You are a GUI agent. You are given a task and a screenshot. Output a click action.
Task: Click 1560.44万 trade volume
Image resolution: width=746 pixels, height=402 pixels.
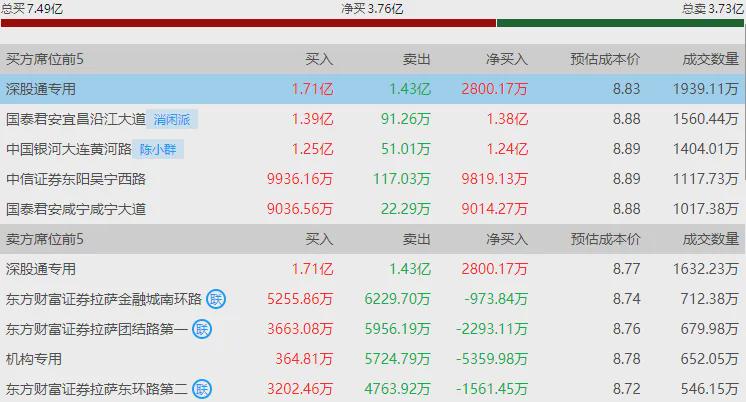point(706,119)
